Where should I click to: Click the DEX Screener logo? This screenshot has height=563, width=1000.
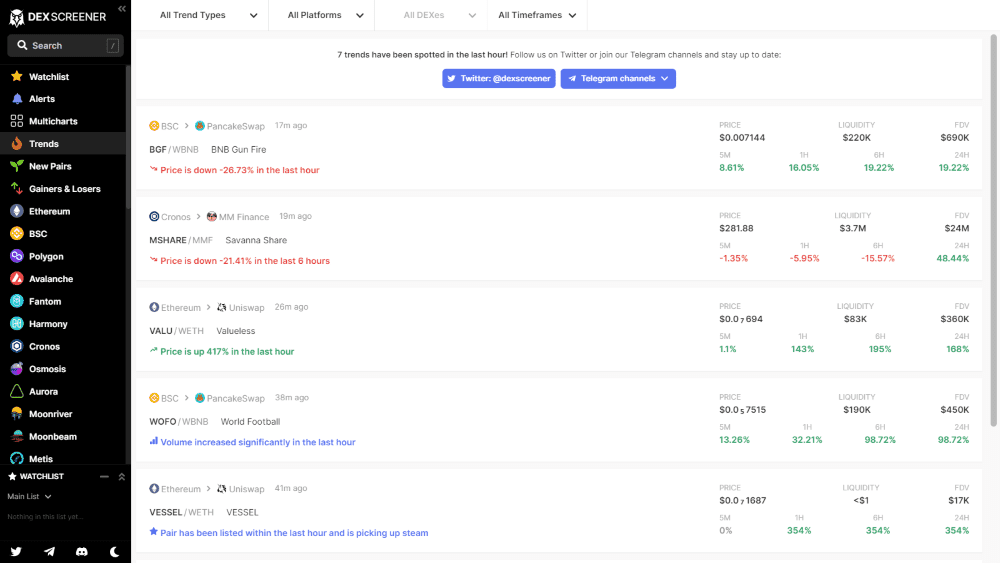57,17
